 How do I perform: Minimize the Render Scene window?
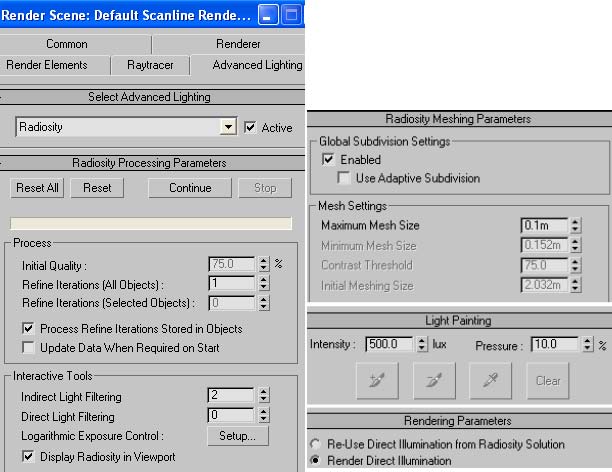pos(268,15)
